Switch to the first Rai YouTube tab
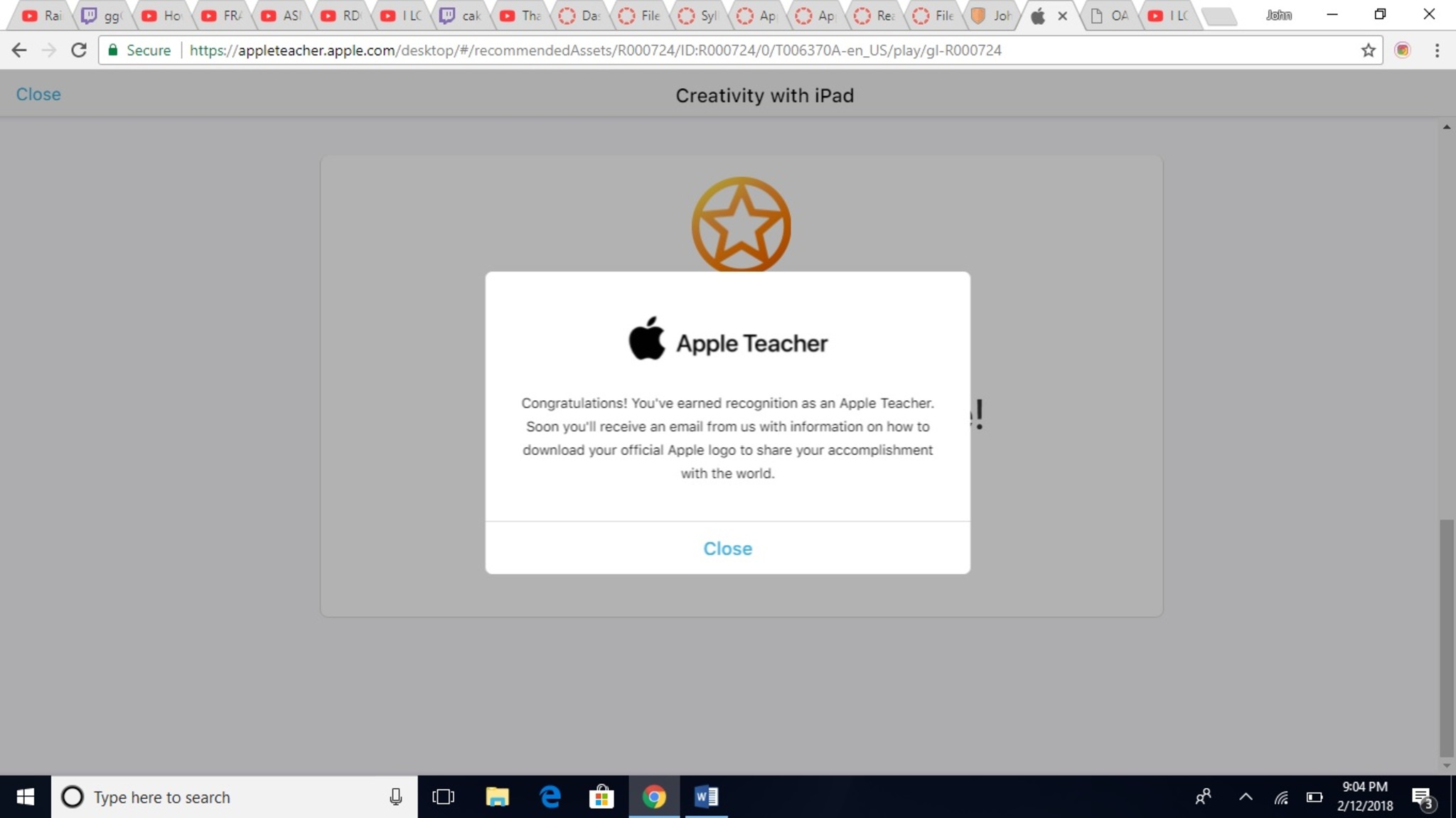Viewport: 1456px width, 818px height. point(43,16)
